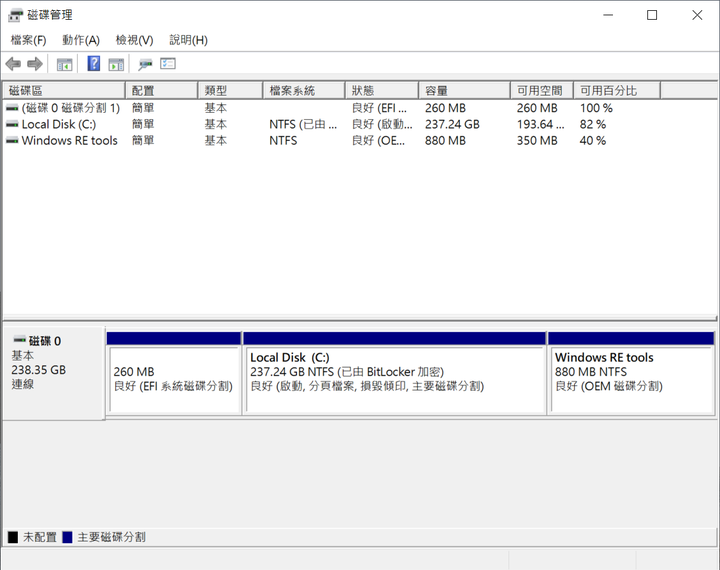Viewport: 720px width, 570px height.
Task: Sort by the 檔案系統 column header
Action: pos(304,90)
